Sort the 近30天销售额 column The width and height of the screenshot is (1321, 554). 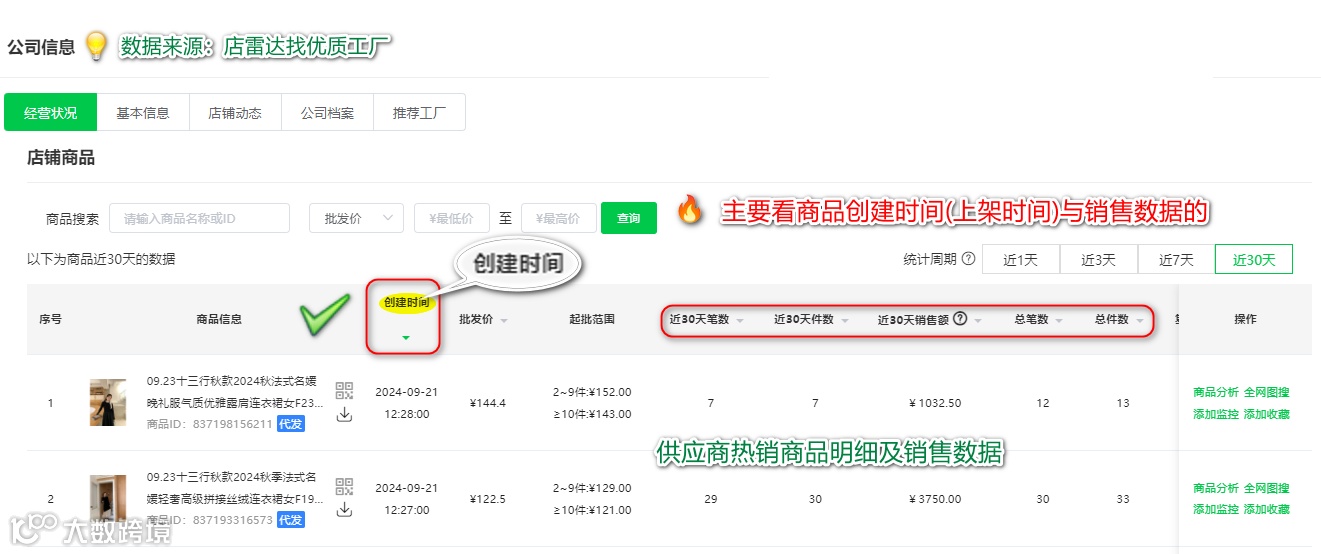978,321
